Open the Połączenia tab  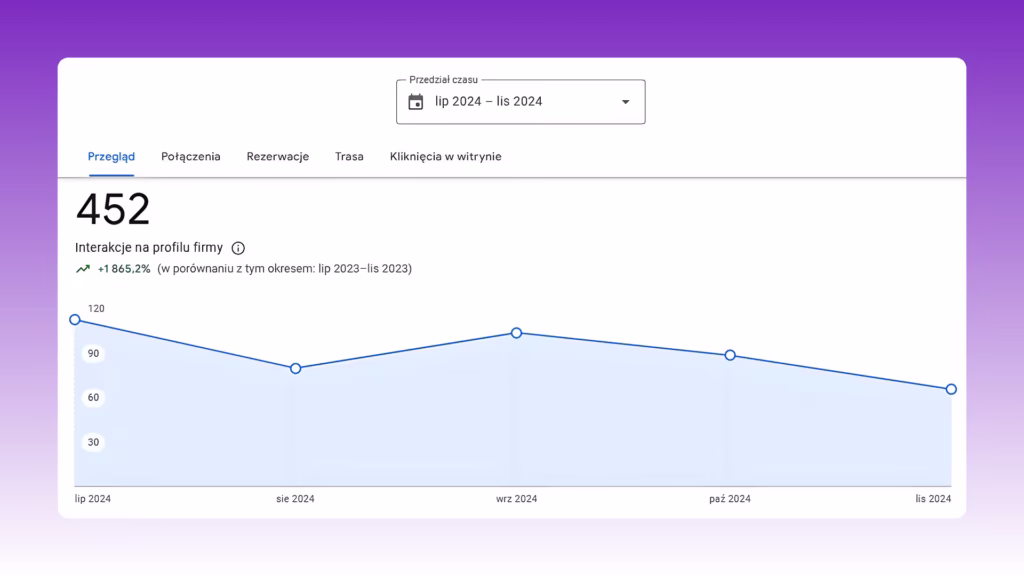(x=191, y=157)
